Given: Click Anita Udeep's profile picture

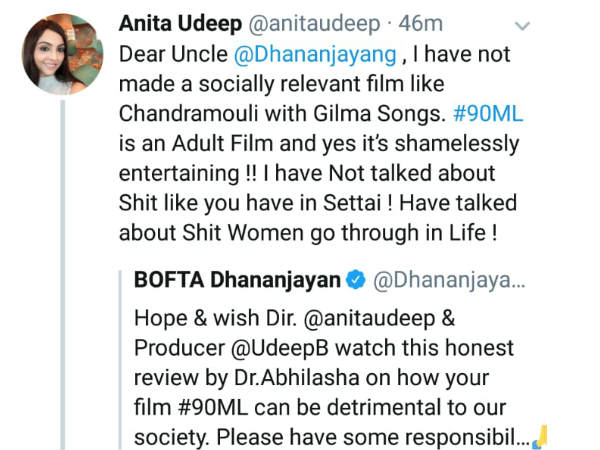Looking at the screenshot, I should click(x=61, y=55).
